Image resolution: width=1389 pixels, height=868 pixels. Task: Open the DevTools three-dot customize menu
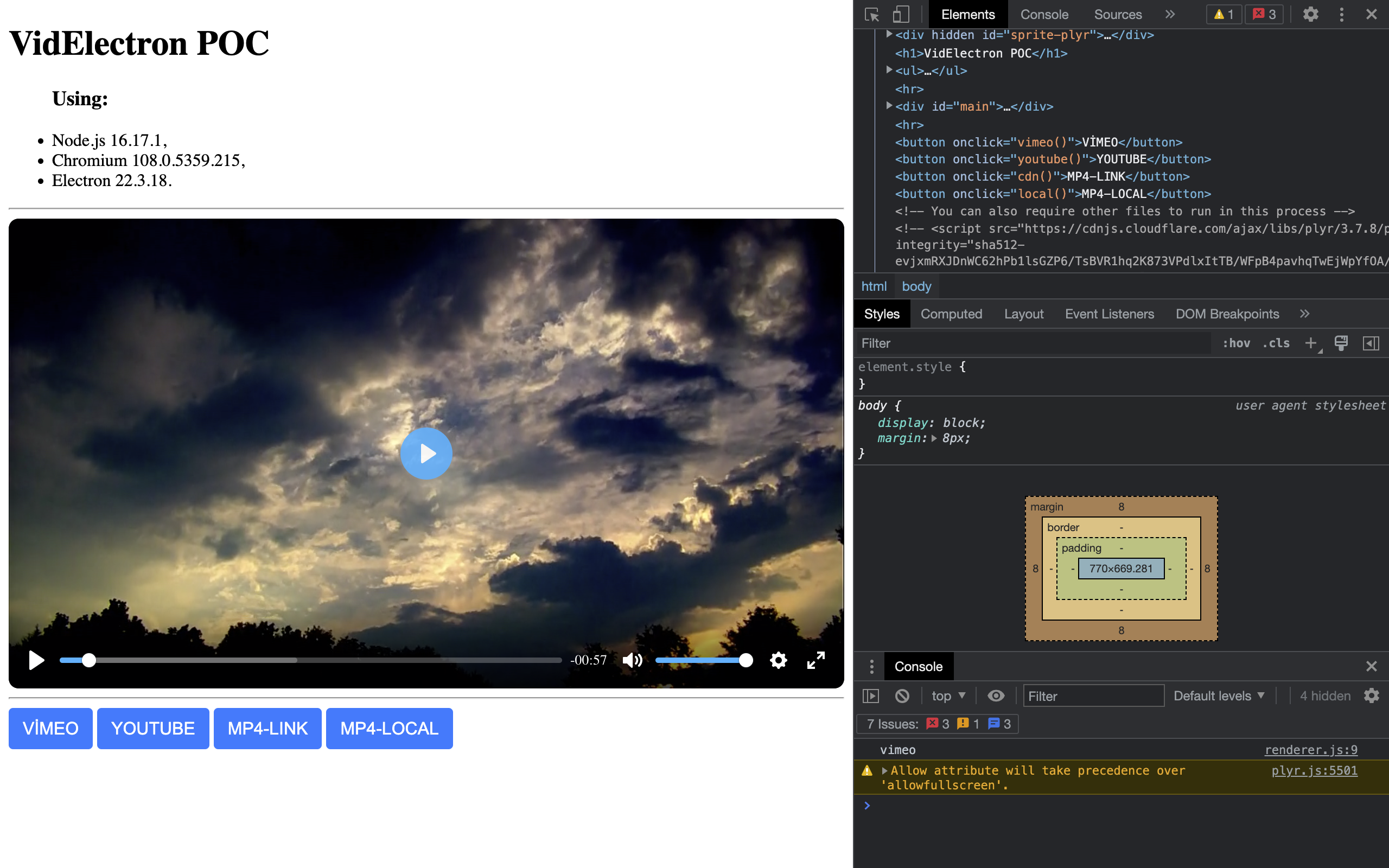coord(1341,14)
